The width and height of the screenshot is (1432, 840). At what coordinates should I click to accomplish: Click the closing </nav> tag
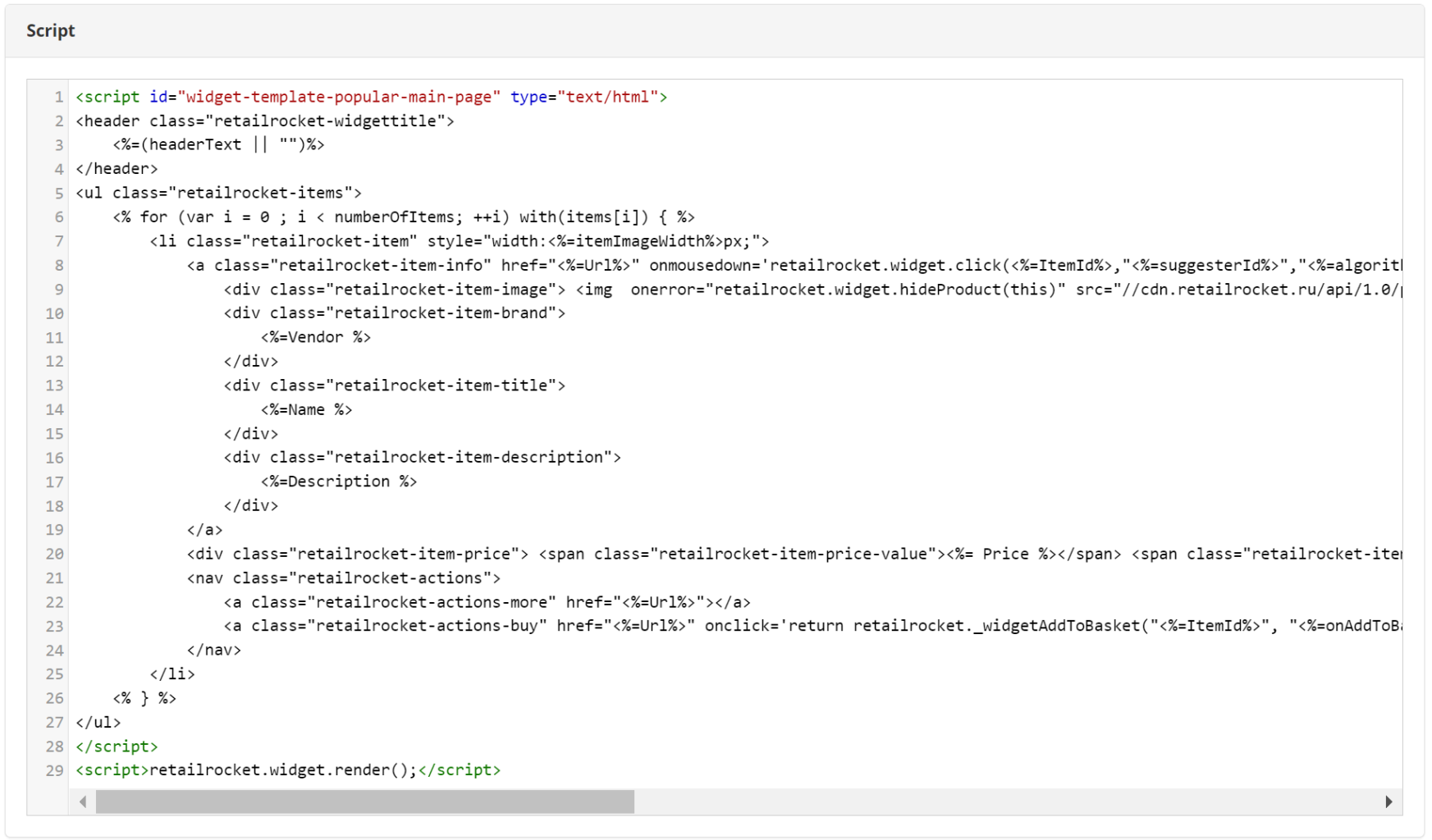214,650
